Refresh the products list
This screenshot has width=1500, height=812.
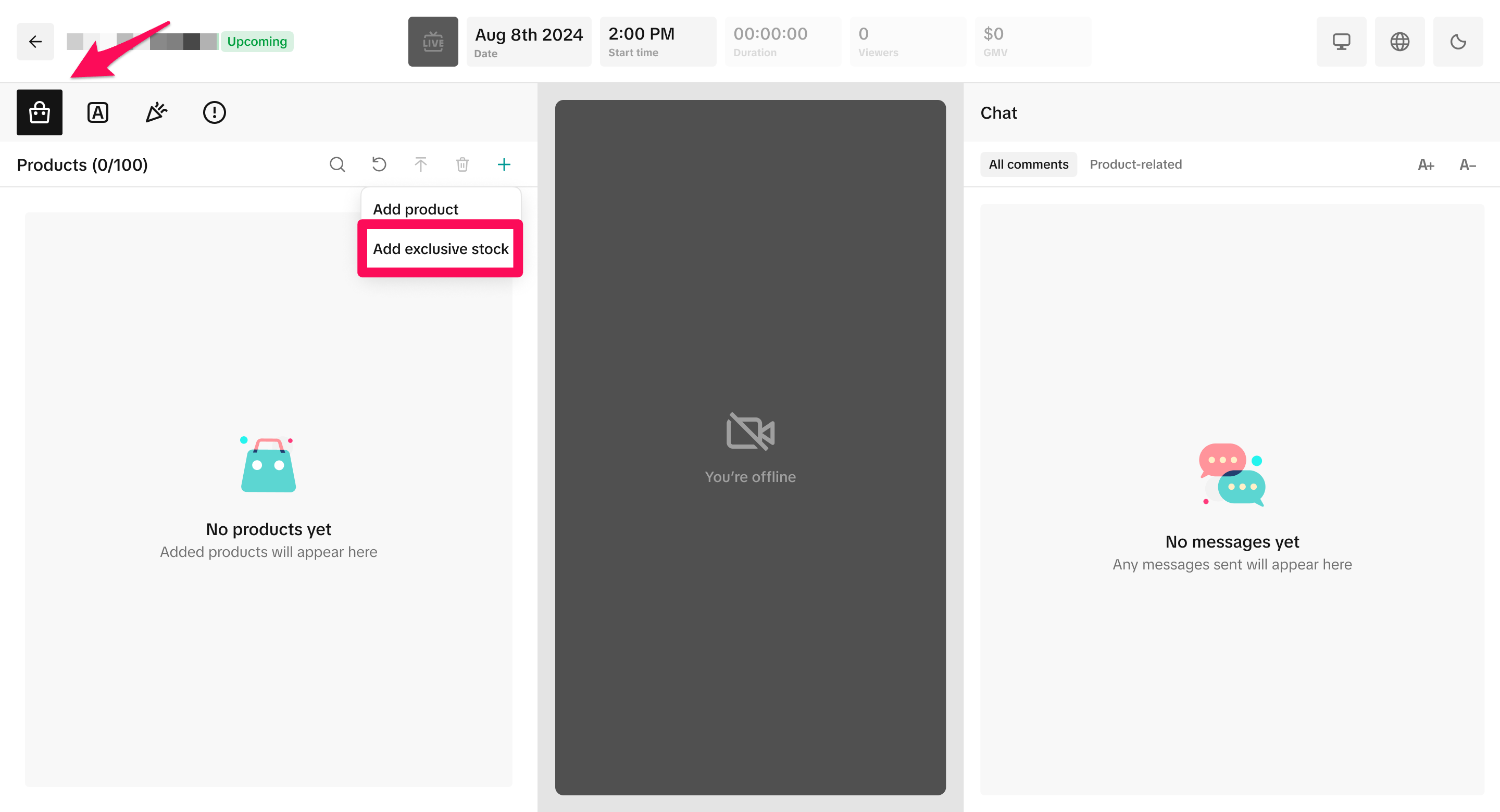click(379, 164)
